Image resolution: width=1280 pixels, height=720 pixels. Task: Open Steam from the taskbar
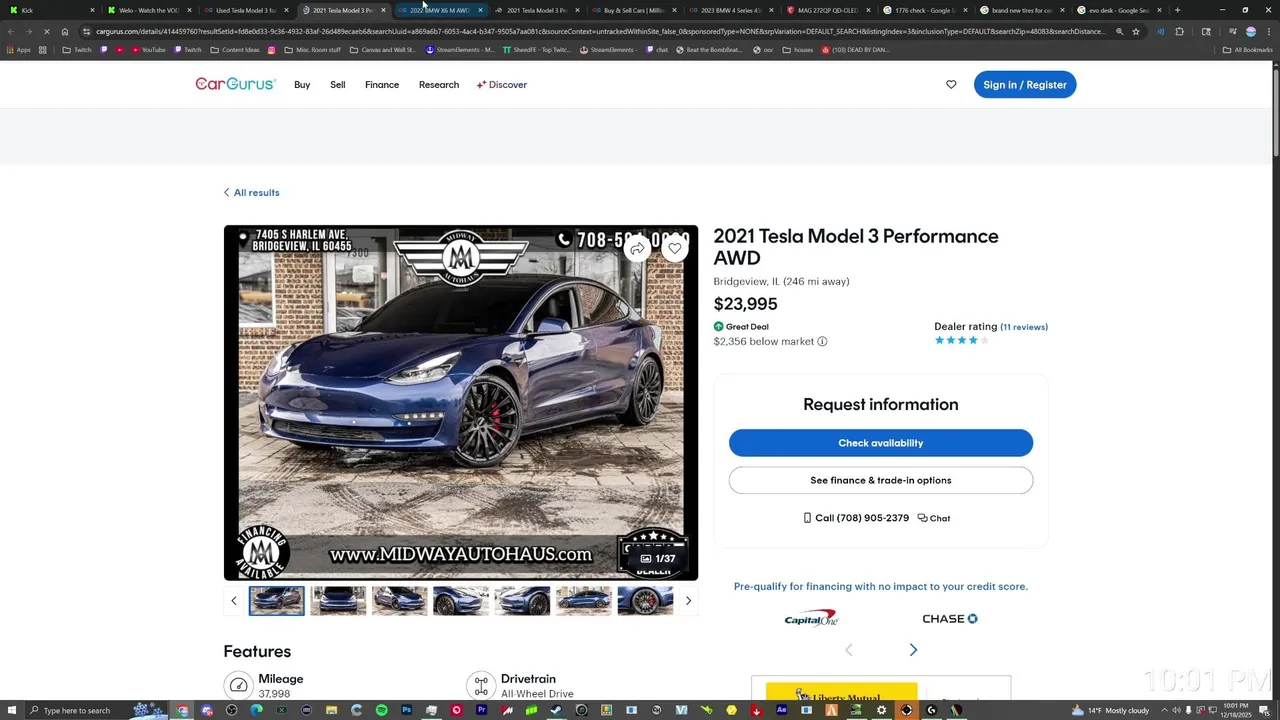point(556,710)
